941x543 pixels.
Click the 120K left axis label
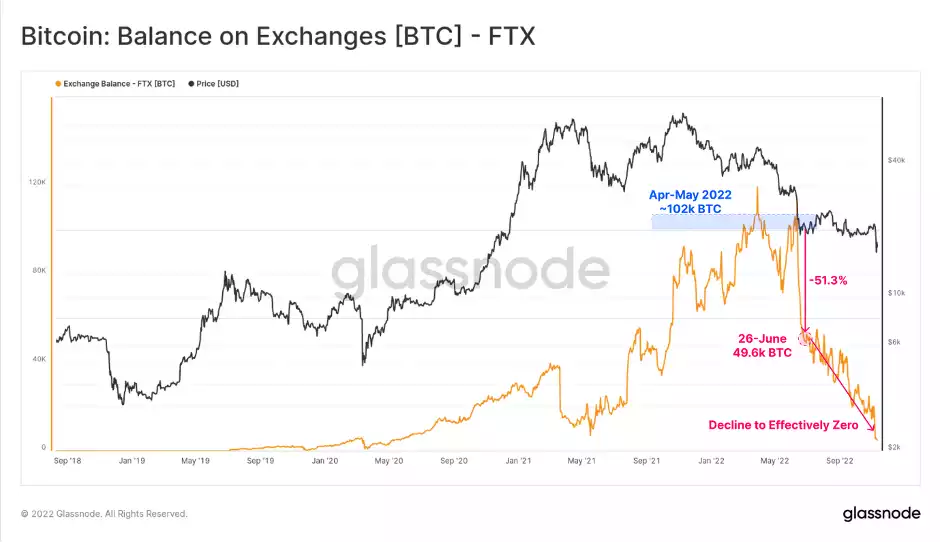click(x=37, y=182)
